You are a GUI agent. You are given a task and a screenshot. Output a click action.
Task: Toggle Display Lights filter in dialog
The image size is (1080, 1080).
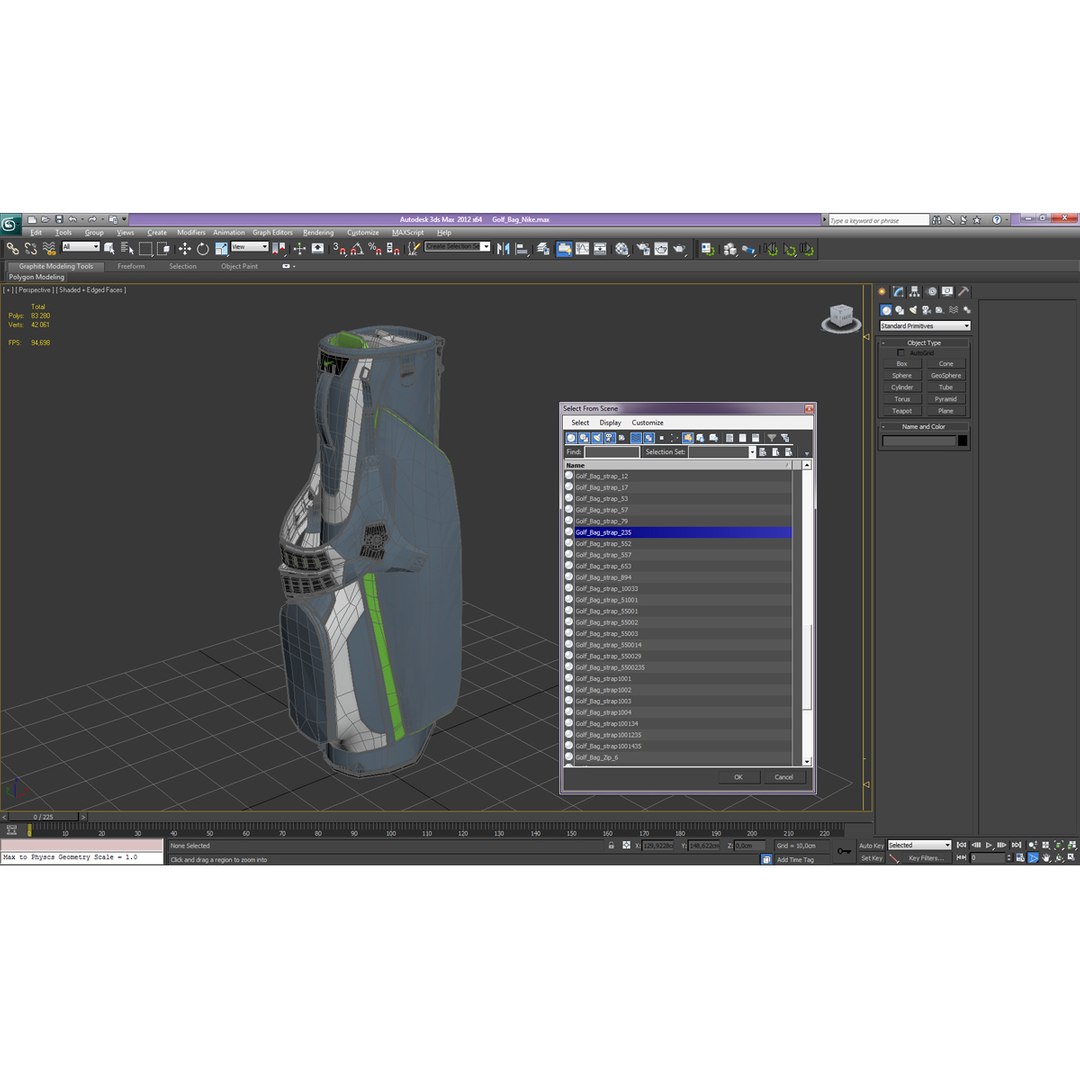click(x=596, y=438)
